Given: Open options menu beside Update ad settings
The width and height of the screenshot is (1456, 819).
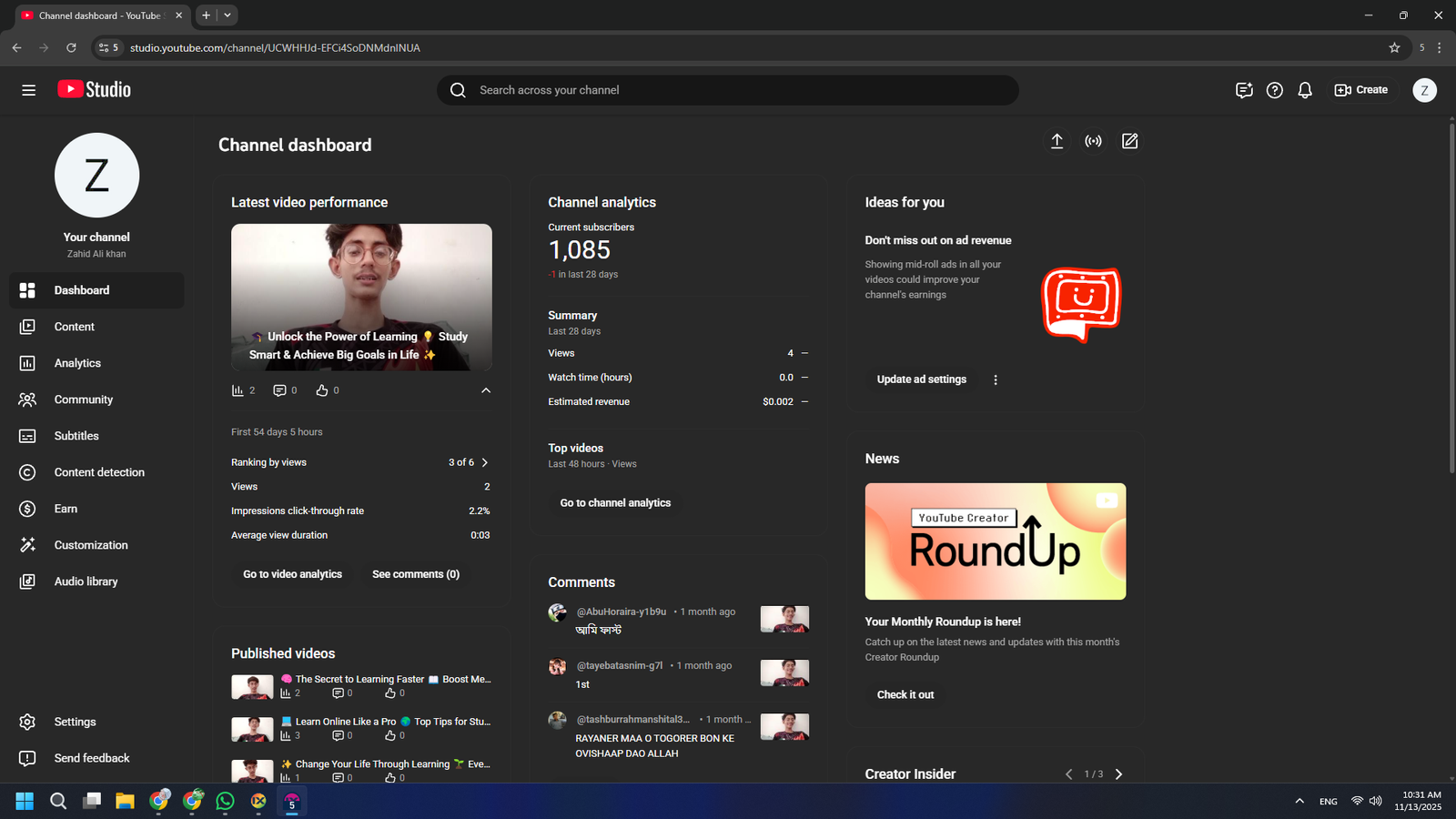Looking at the screenshot, I should pos(996,379).
